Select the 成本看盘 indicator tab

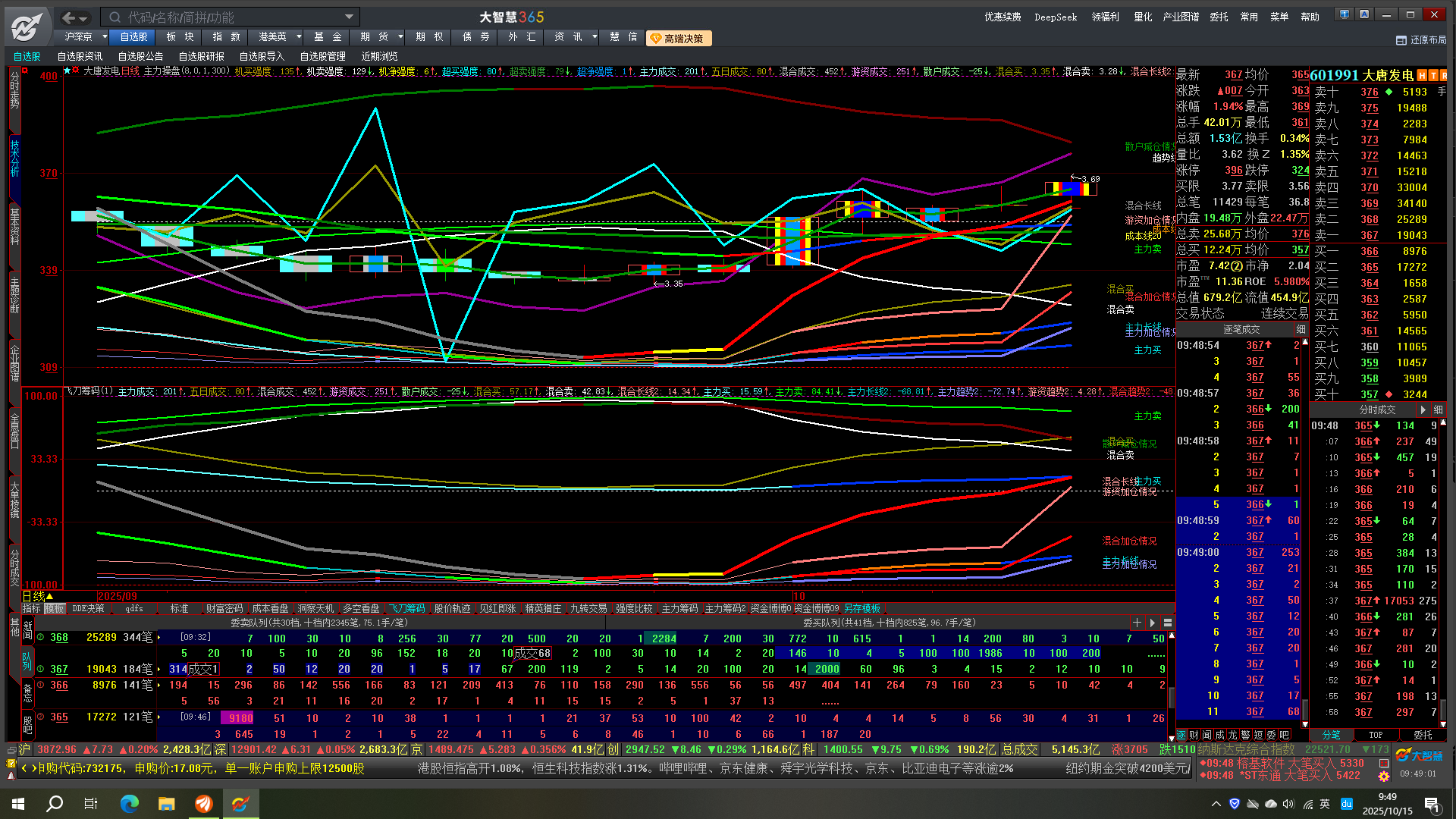pyautogui.click(x=270, y=608)
